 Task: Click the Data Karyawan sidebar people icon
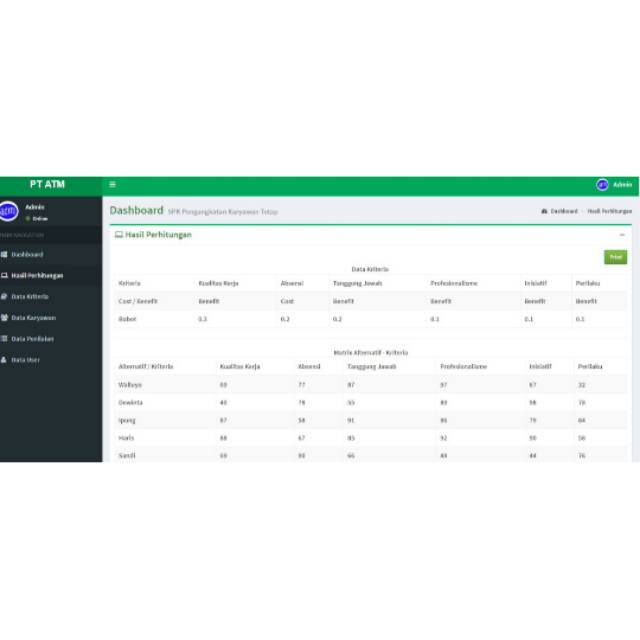point(4,318)
